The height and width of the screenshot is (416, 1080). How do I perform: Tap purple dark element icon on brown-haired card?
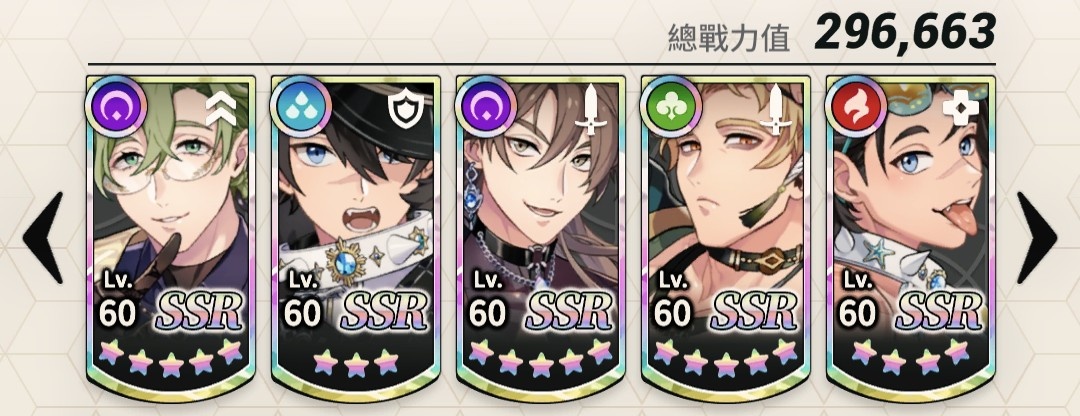coord(486,107)
